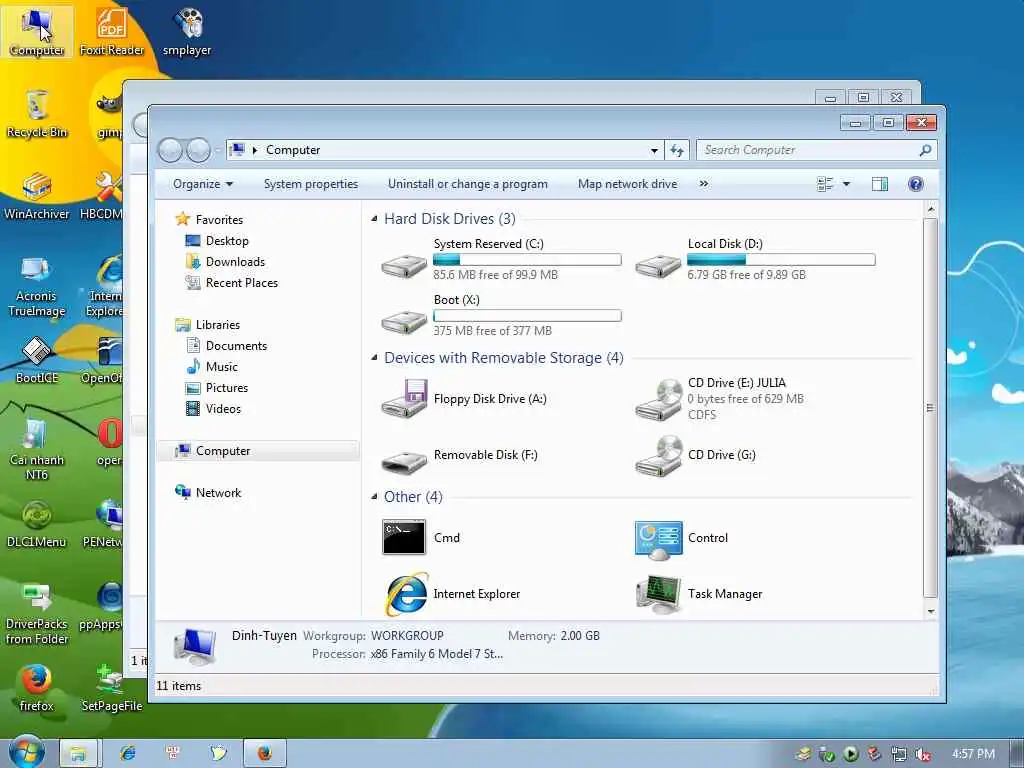Viewport: 1024px width, 768px height.
Task: Open the view options dropdown arrow
Action: pyautogui.click(x=846, y=184)
